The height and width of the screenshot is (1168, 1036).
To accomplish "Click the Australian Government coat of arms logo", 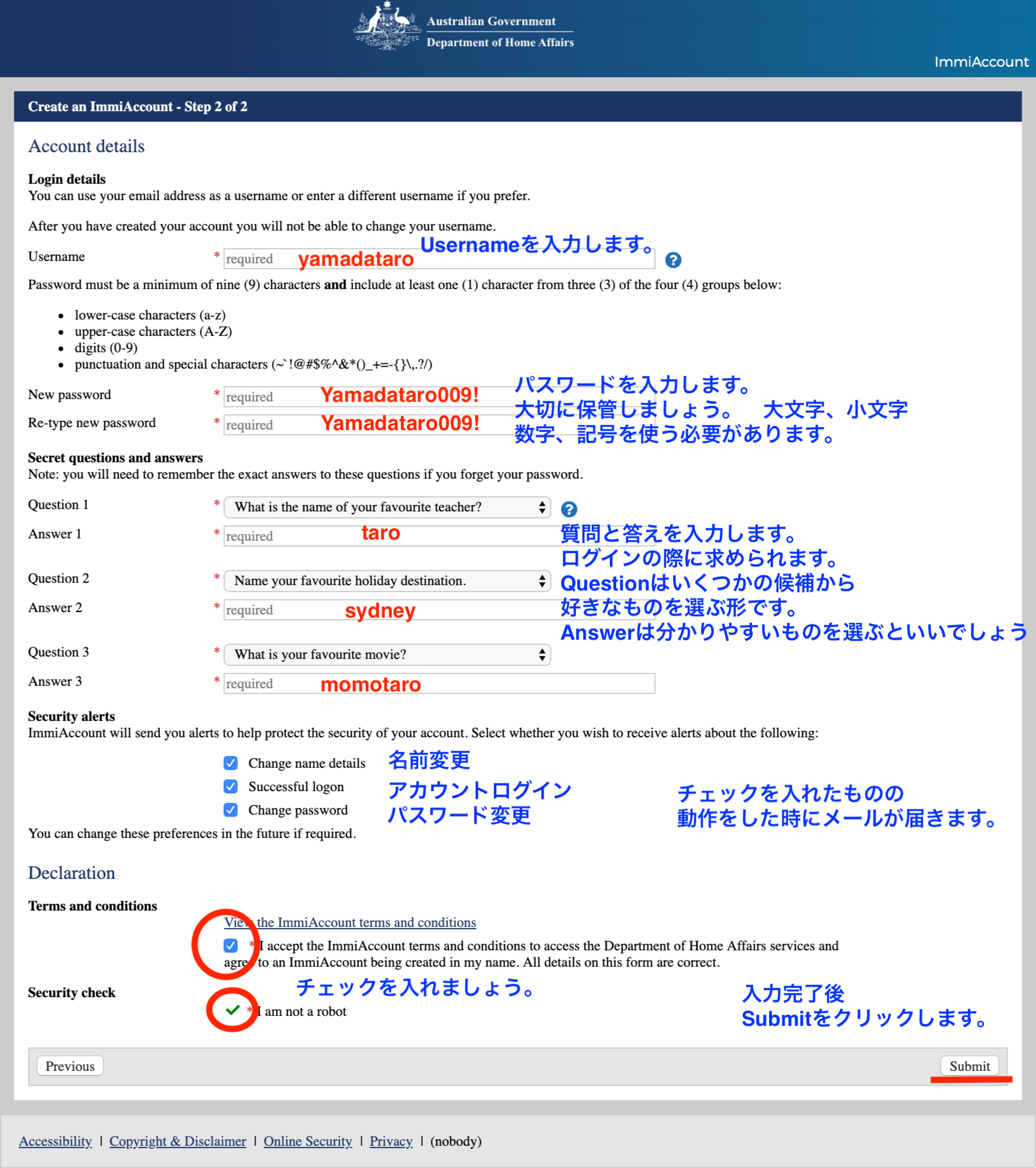I will point(387,27).
